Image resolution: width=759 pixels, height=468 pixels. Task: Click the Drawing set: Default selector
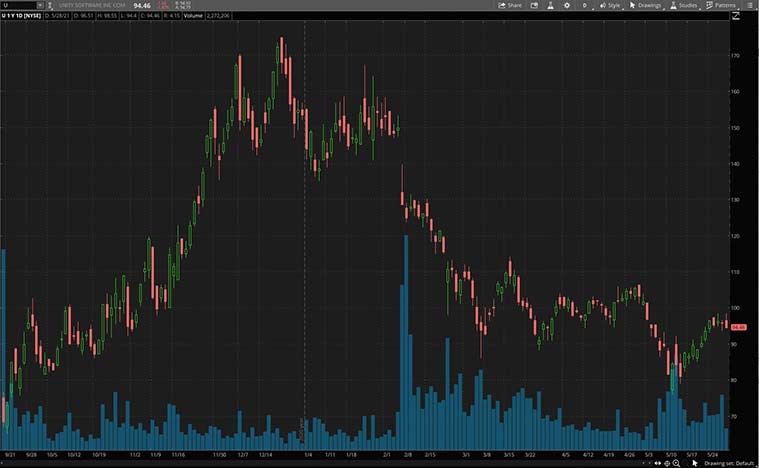click(x=727, y=463)
